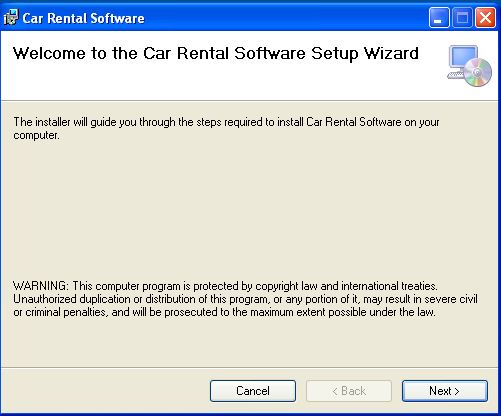Click the CD disc in the setup graphic
Image resolution: width=501 pixels, height=416 pixels.
(478, 72)
